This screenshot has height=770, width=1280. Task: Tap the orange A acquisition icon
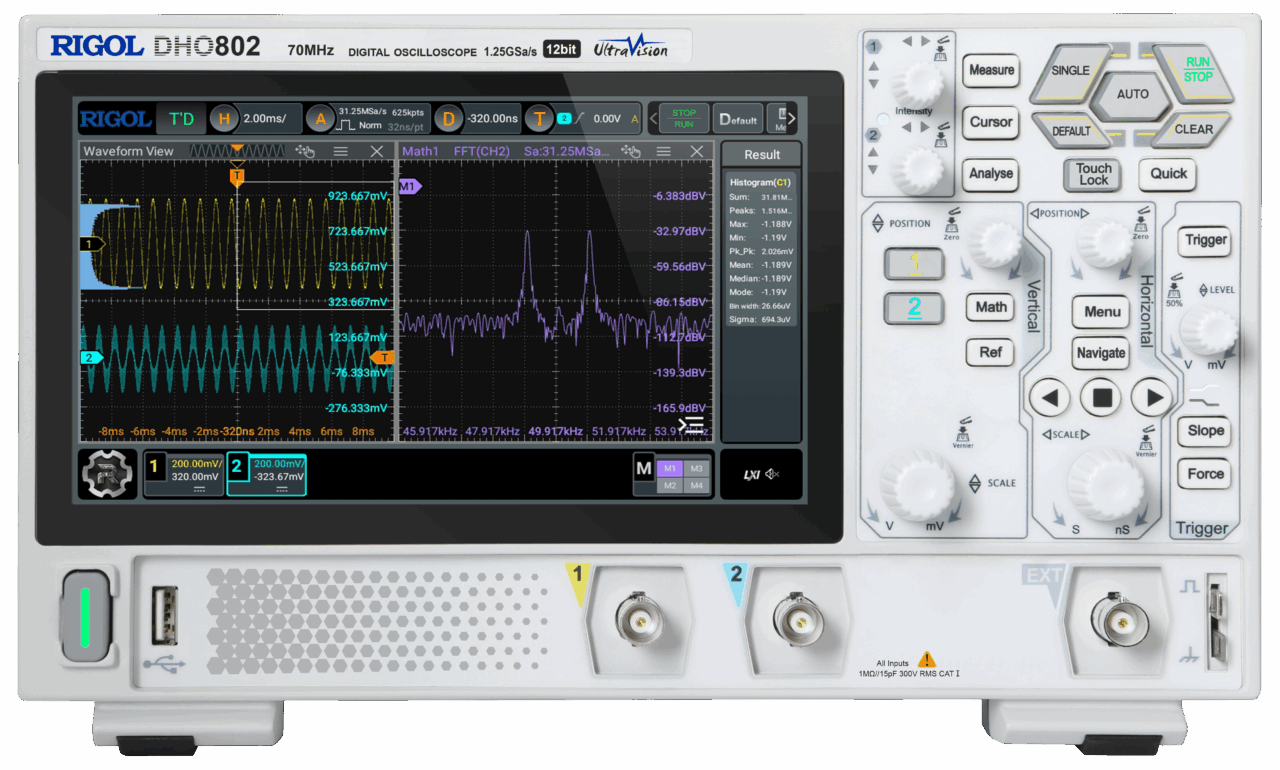pyautogui.click(x=321, y=119)
